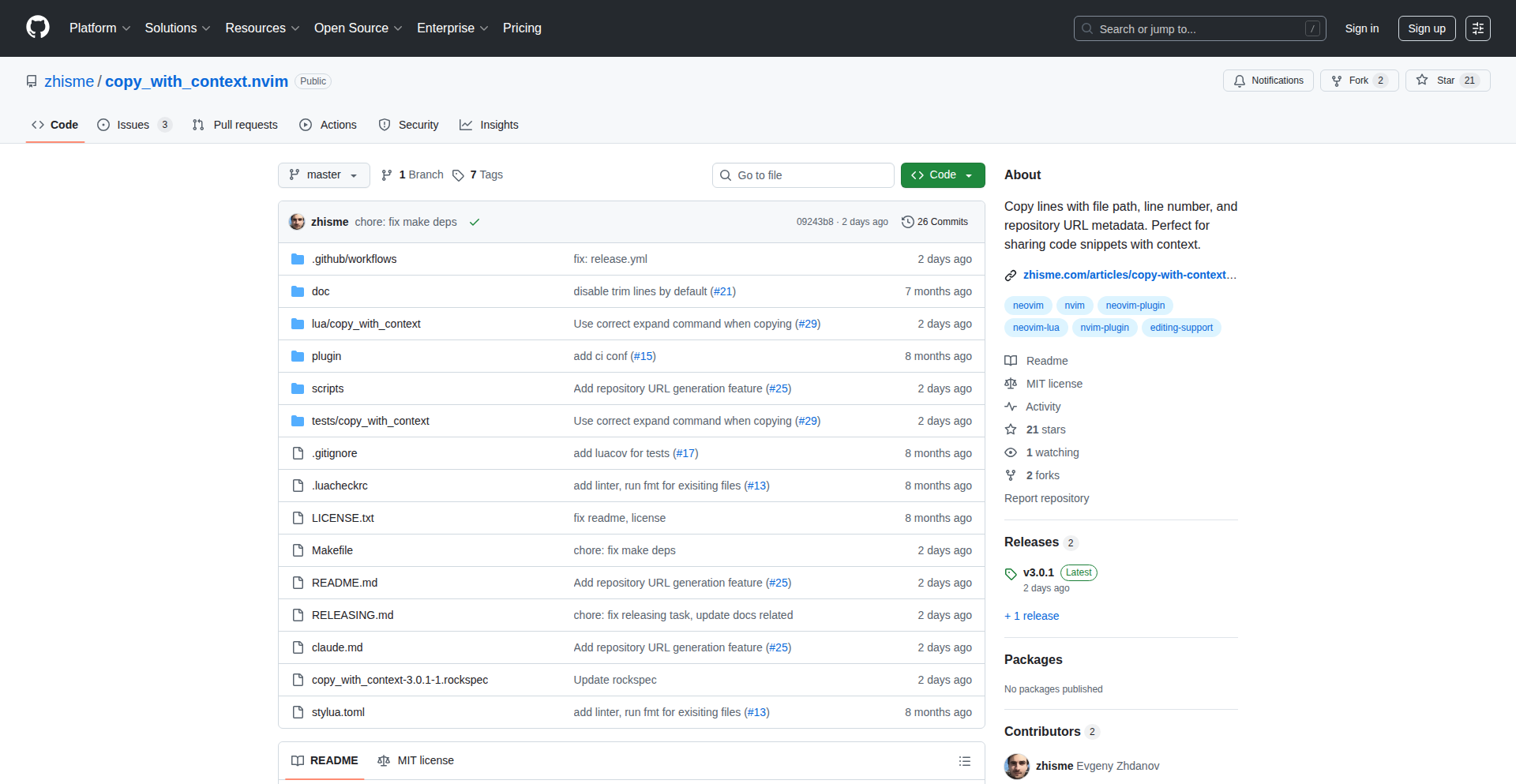Screen dimensions: 1516x784
Task: Click the green commit status checkmark
Action: tap(475, 222)
